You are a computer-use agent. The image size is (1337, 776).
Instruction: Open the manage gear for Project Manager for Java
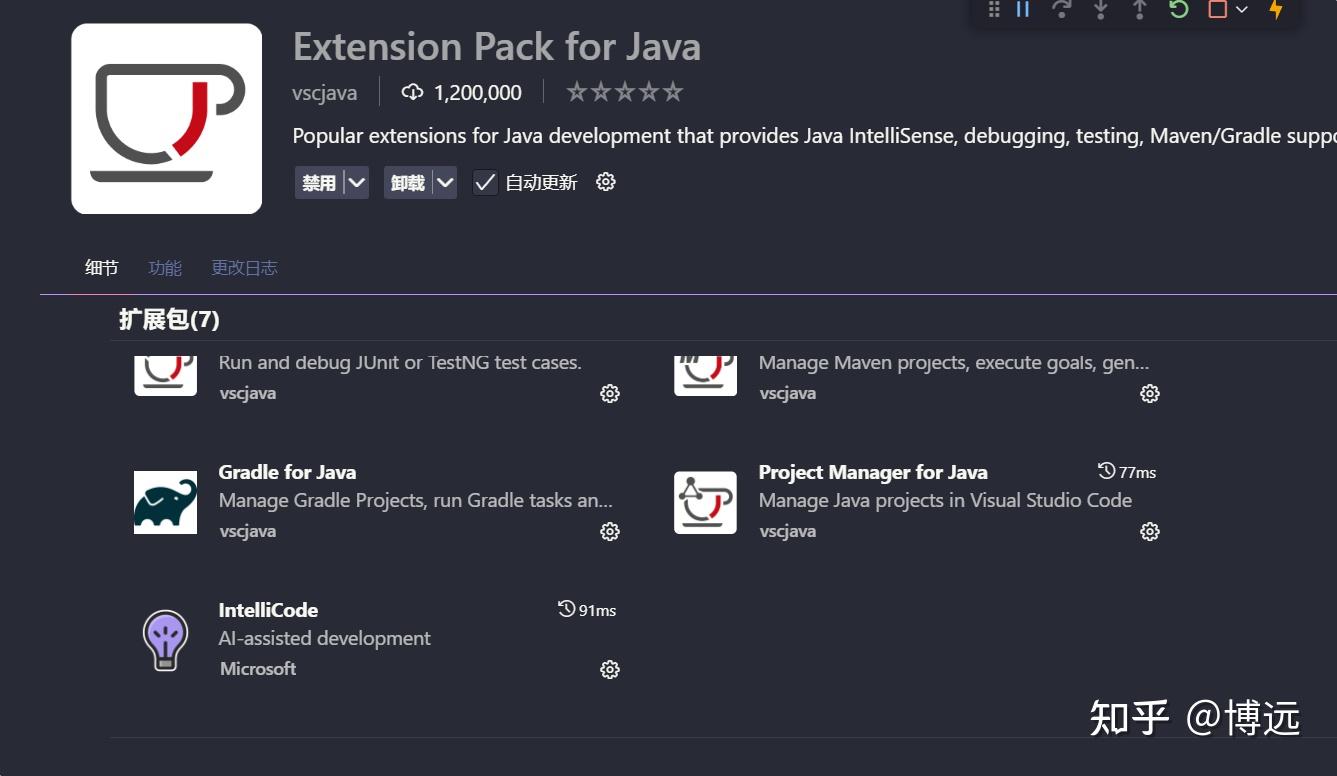pos(1149,531)
